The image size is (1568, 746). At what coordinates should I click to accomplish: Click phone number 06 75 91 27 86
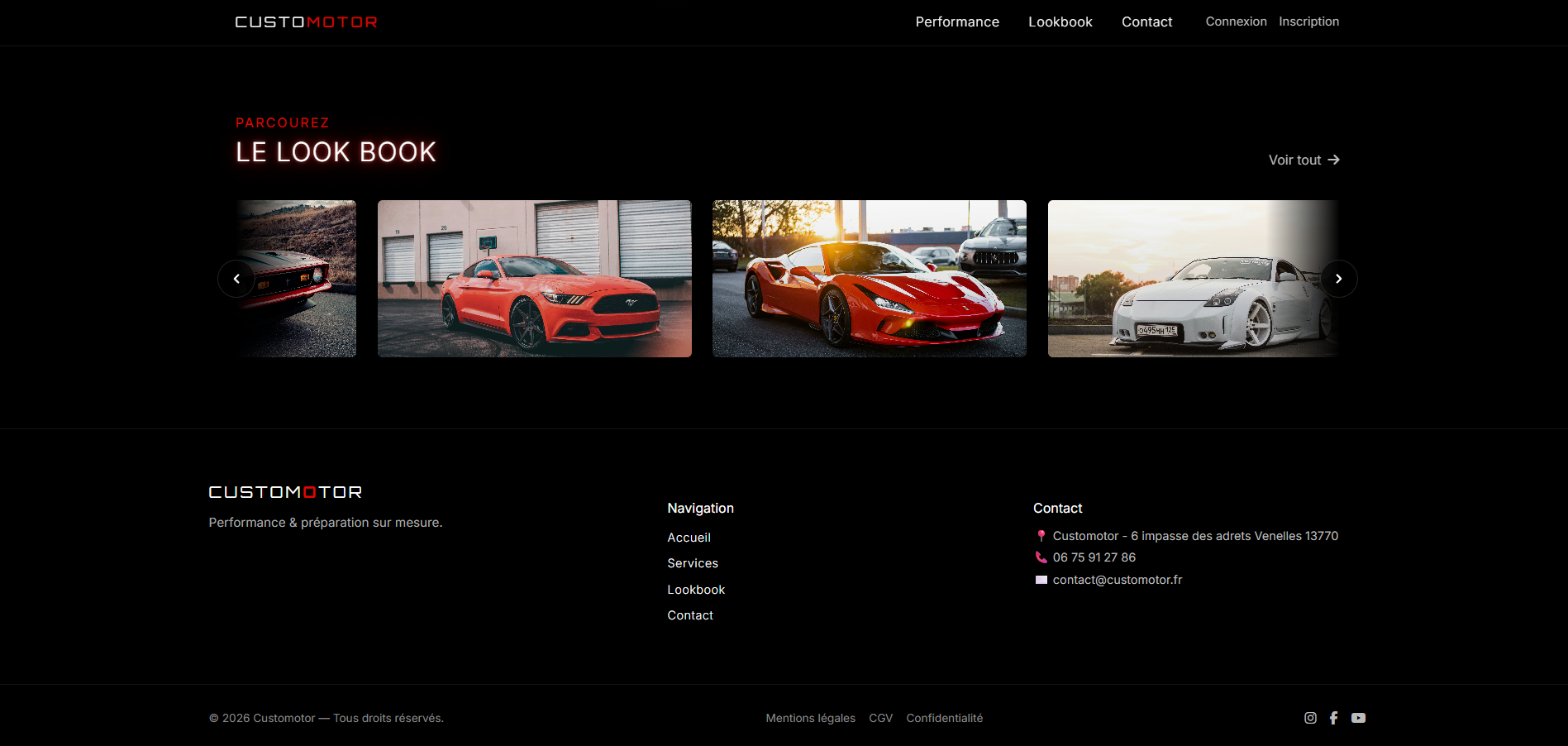(1094, 557)
